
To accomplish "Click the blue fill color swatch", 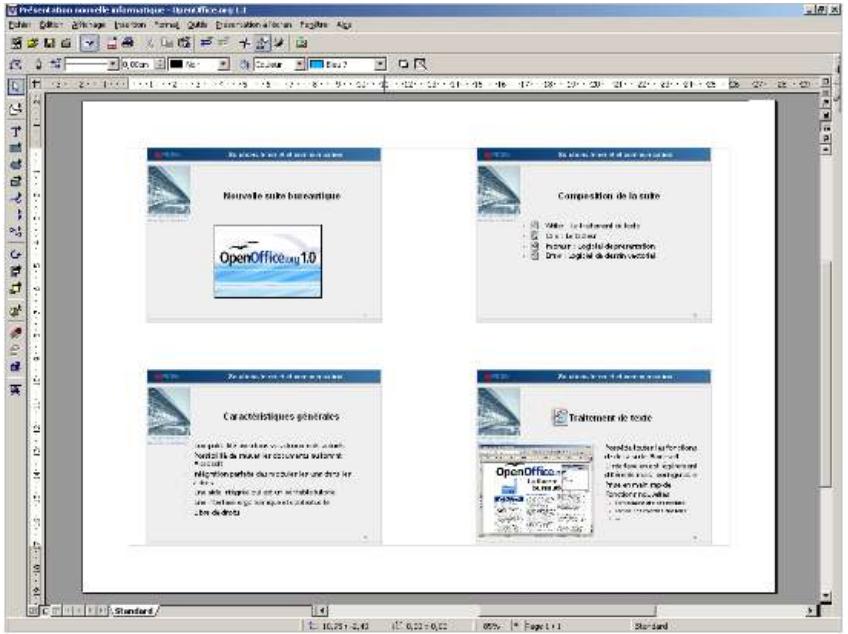I will [316, 64].
